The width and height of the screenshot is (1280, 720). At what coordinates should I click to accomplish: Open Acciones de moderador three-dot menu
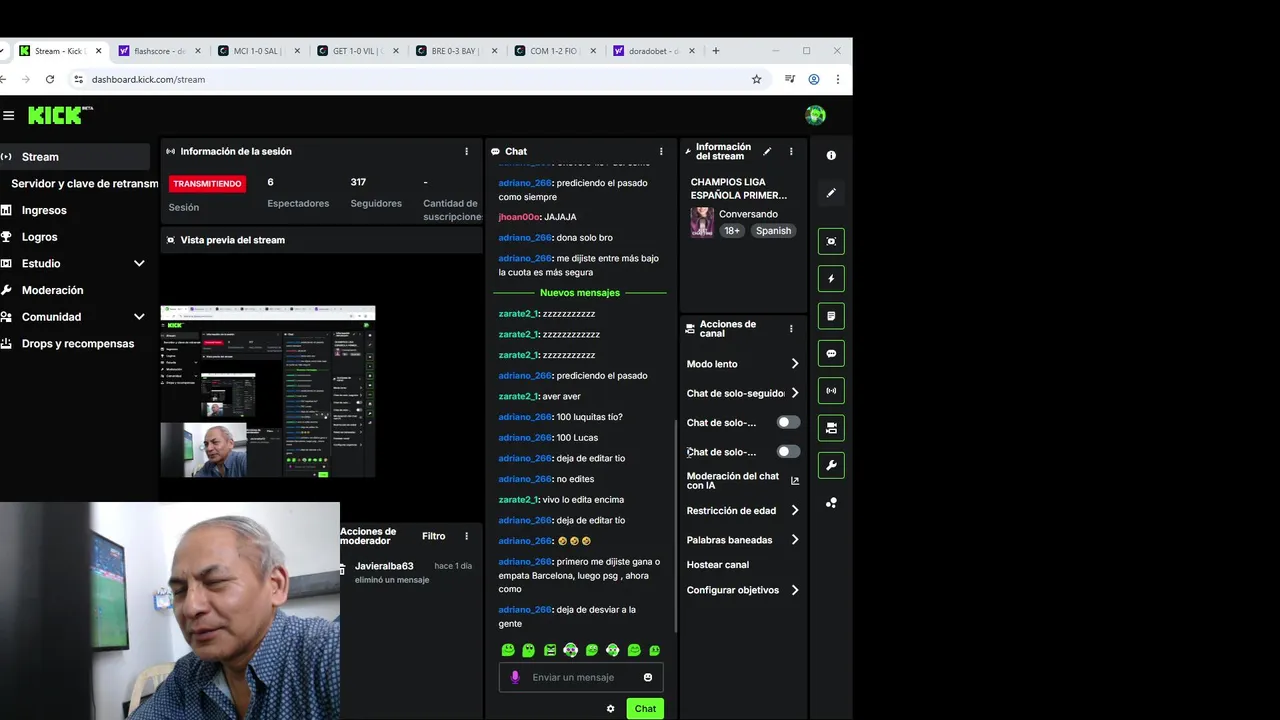coord(466,536)
